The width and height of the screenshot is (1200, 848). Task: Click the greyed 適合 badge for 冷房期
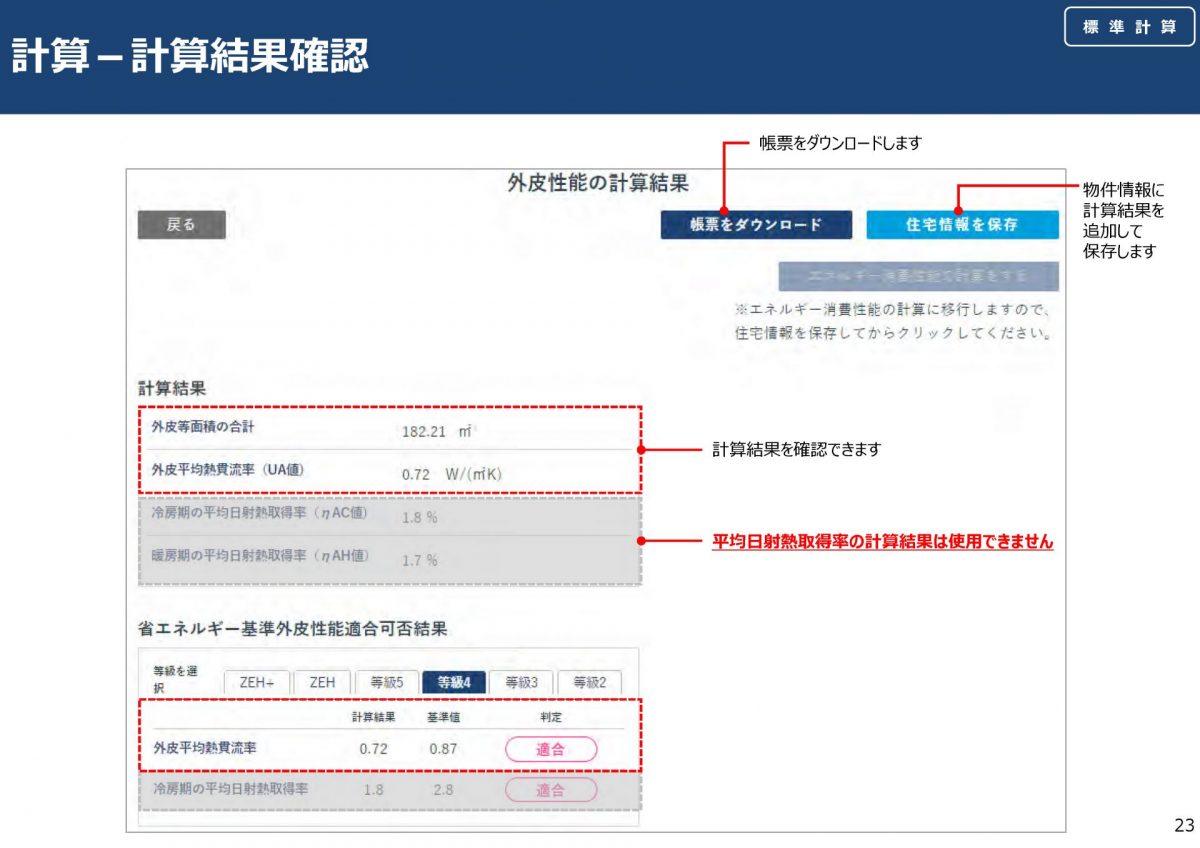550,790
